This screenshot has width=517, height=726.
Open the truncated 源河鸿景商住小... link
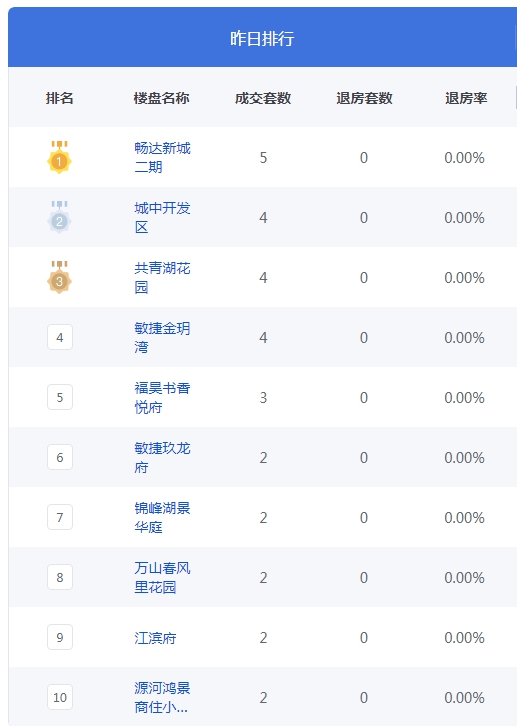tap(162, 697)
